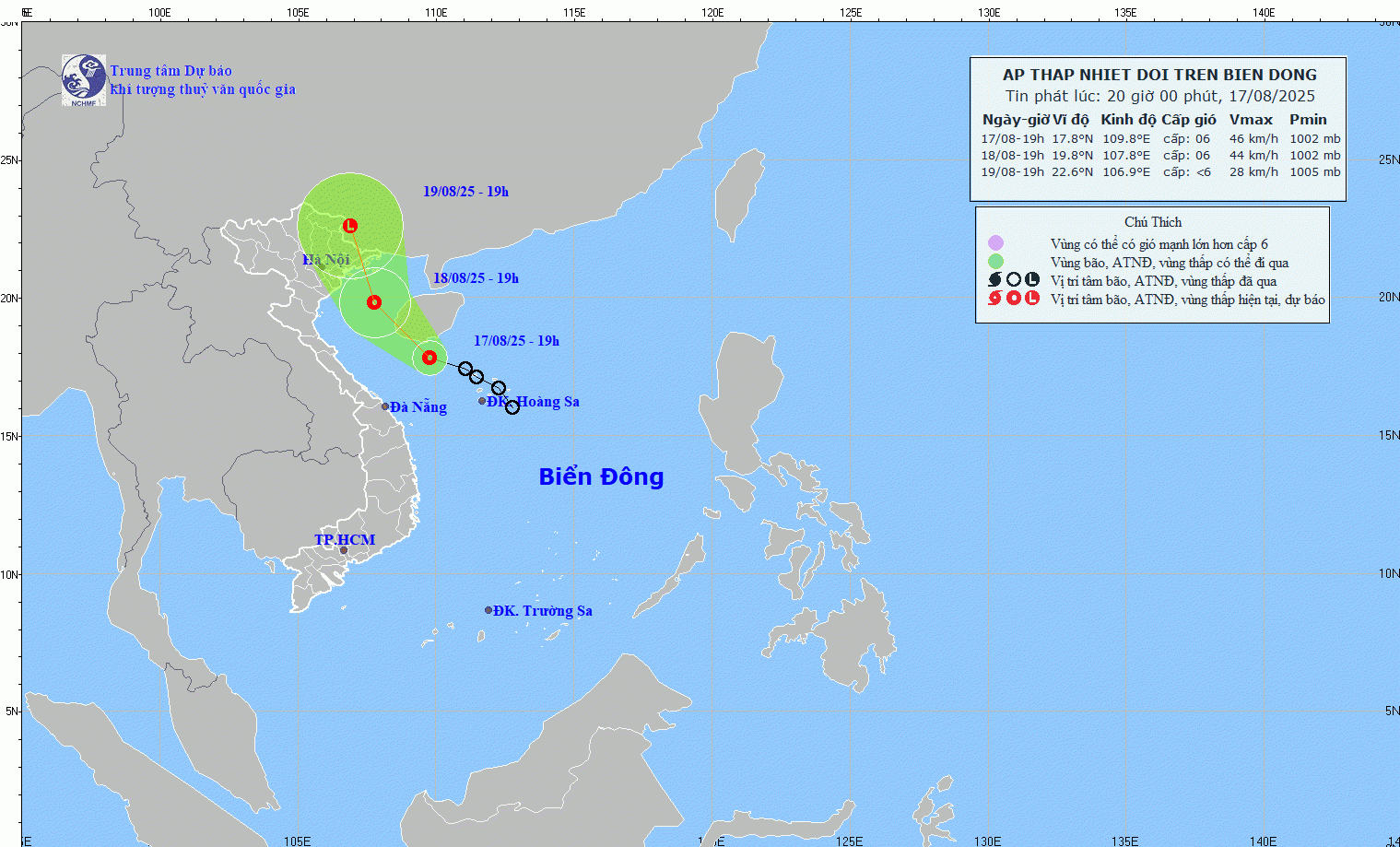
Task: Click the NCHMF logo at top left
Action: (x=84, y=80)
